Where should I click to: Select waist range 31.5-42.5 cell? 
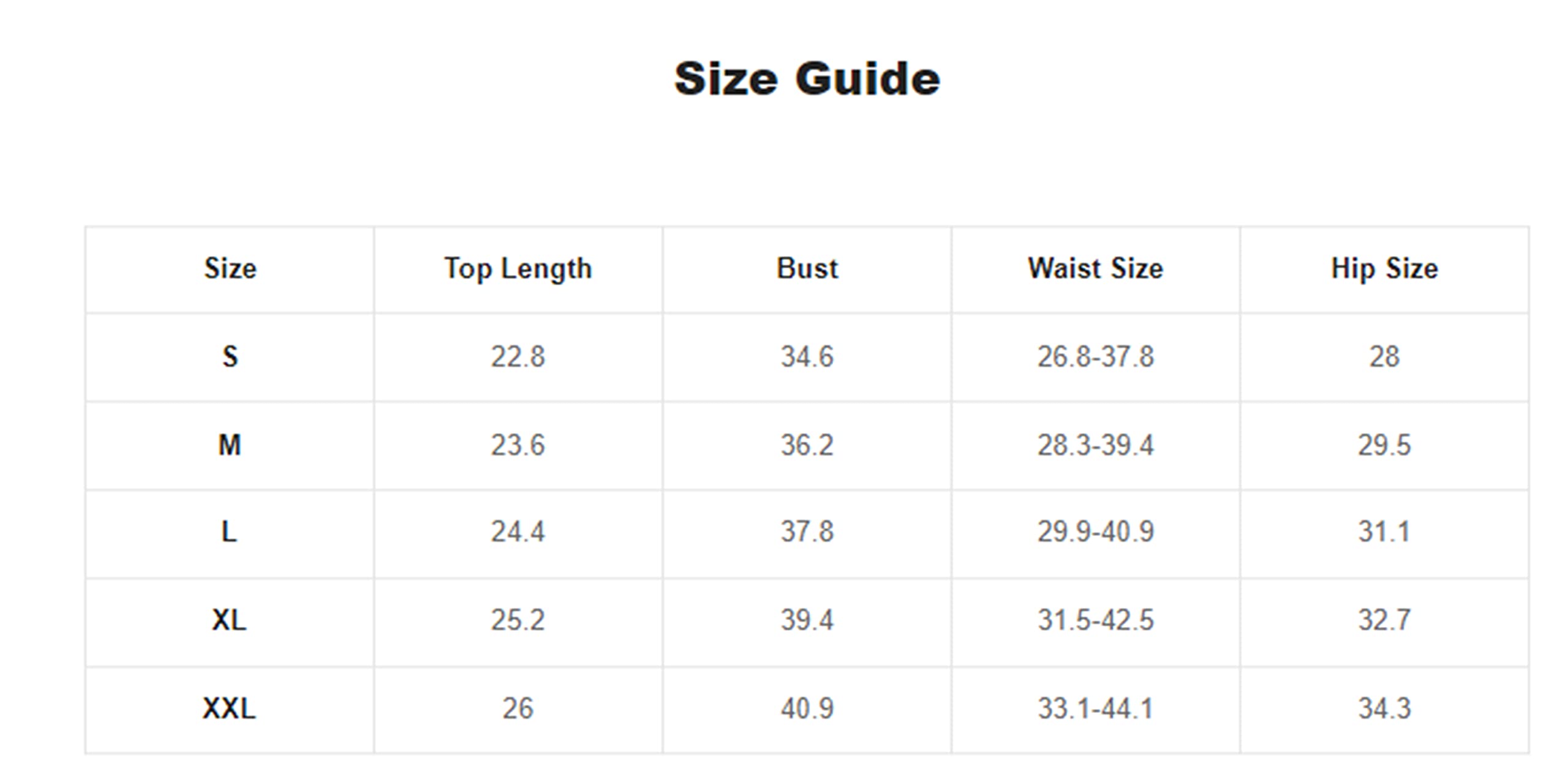pyautogui.click(x=1095, y=620)
